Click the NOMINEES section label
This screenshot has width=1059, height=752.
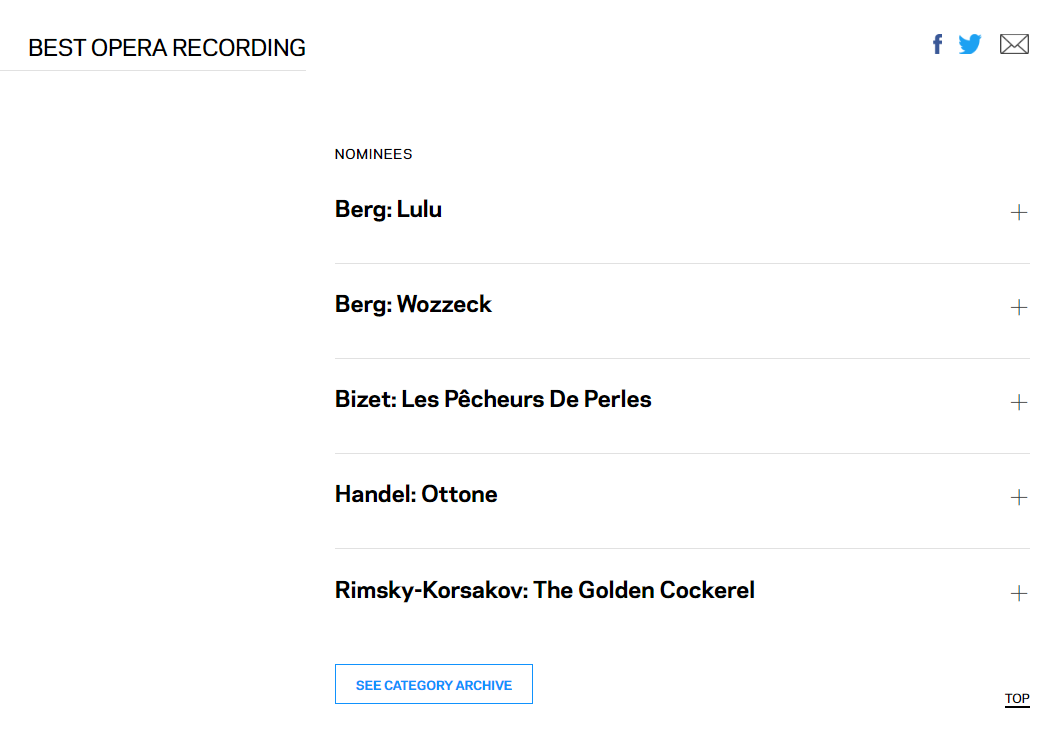click(x=373, y=154)
